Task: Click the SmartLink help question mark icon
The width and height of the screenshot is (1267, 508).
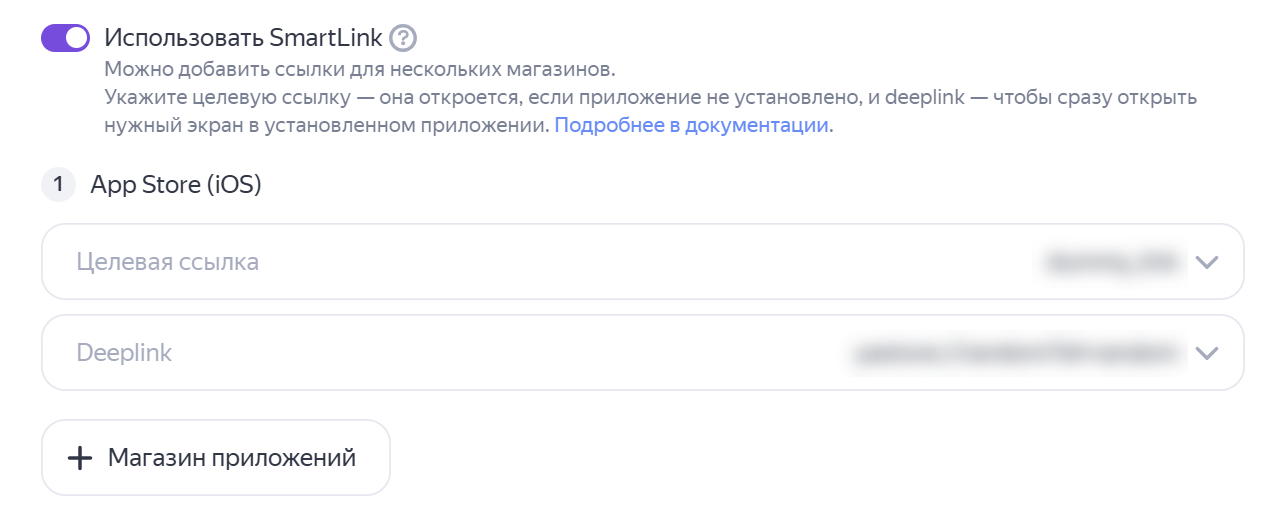Action: [403, 38]
